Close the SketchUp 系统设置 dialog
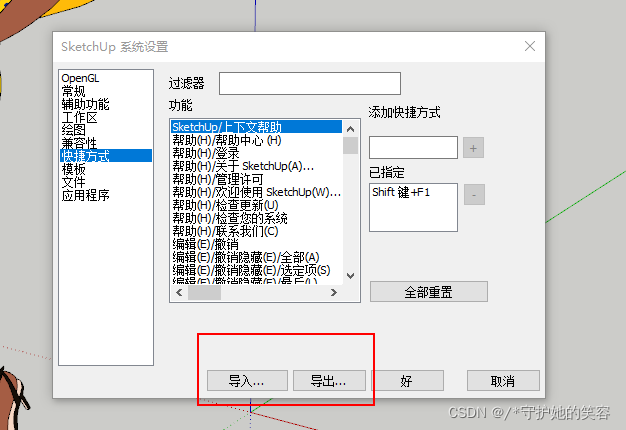 [530, 46]
